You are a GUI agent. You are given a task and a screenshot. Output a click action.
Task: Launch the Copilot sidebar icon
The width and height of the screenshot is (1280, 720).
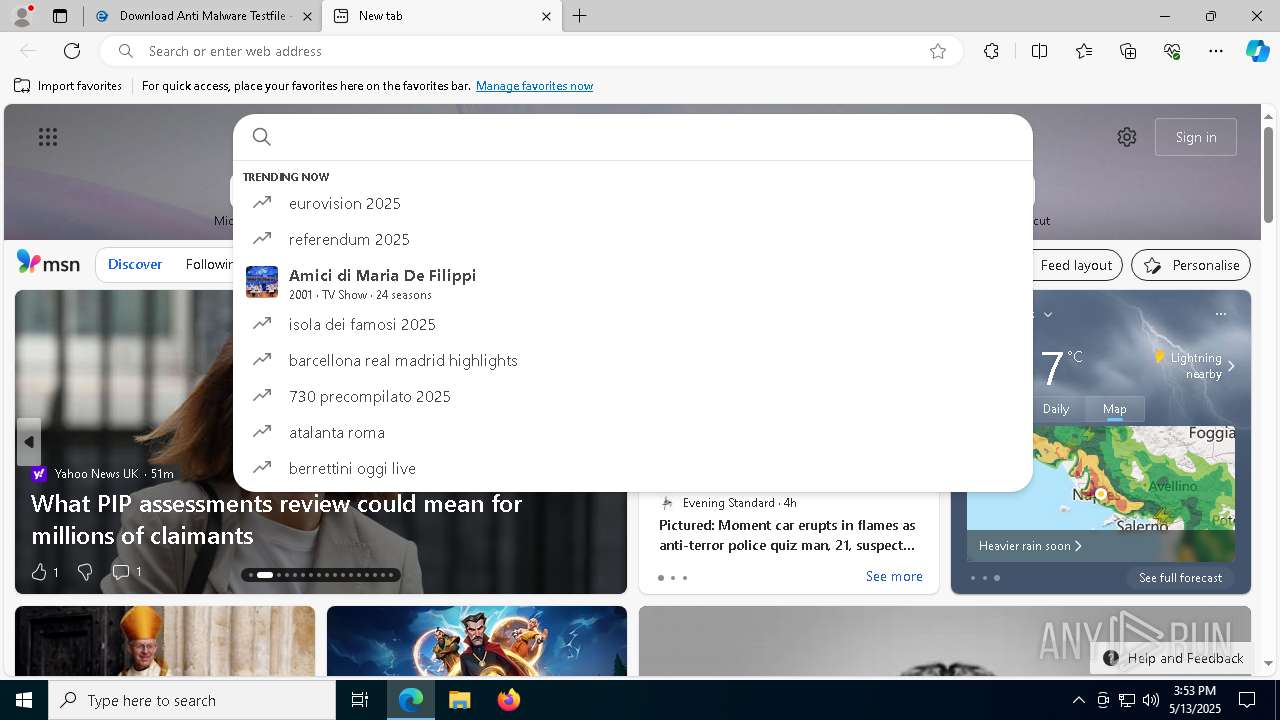tap(1257, 51)
